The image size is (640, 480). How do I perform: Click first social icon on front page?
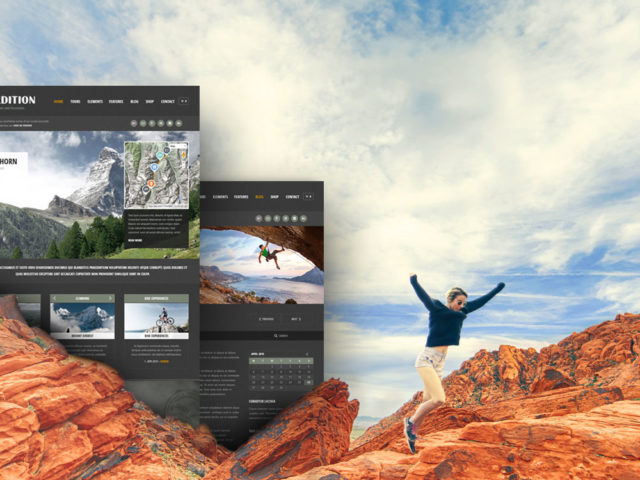click(x=134, y=123)
